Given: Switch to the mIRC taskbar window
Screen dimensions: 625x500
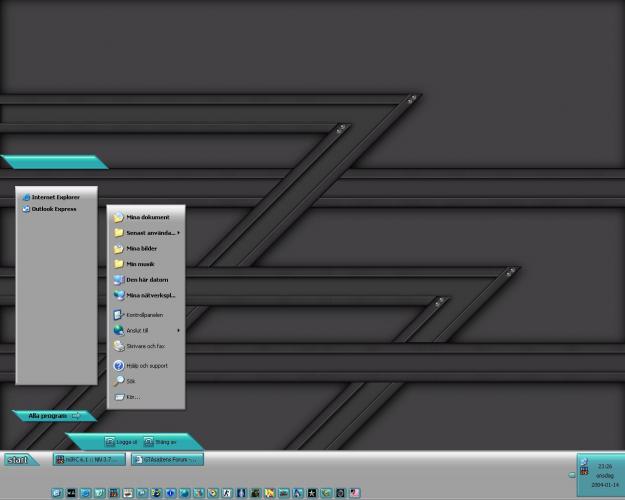Looking at the screenshot, I should click(89, 460).
